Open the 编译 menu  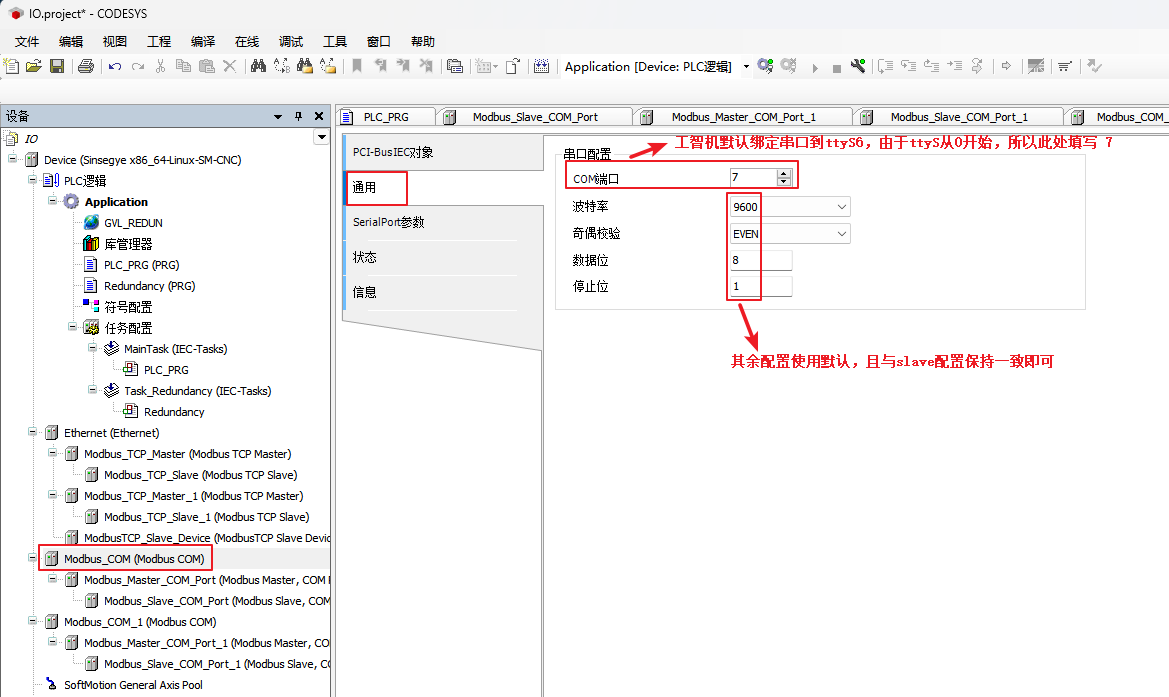[x=203, y=41]
